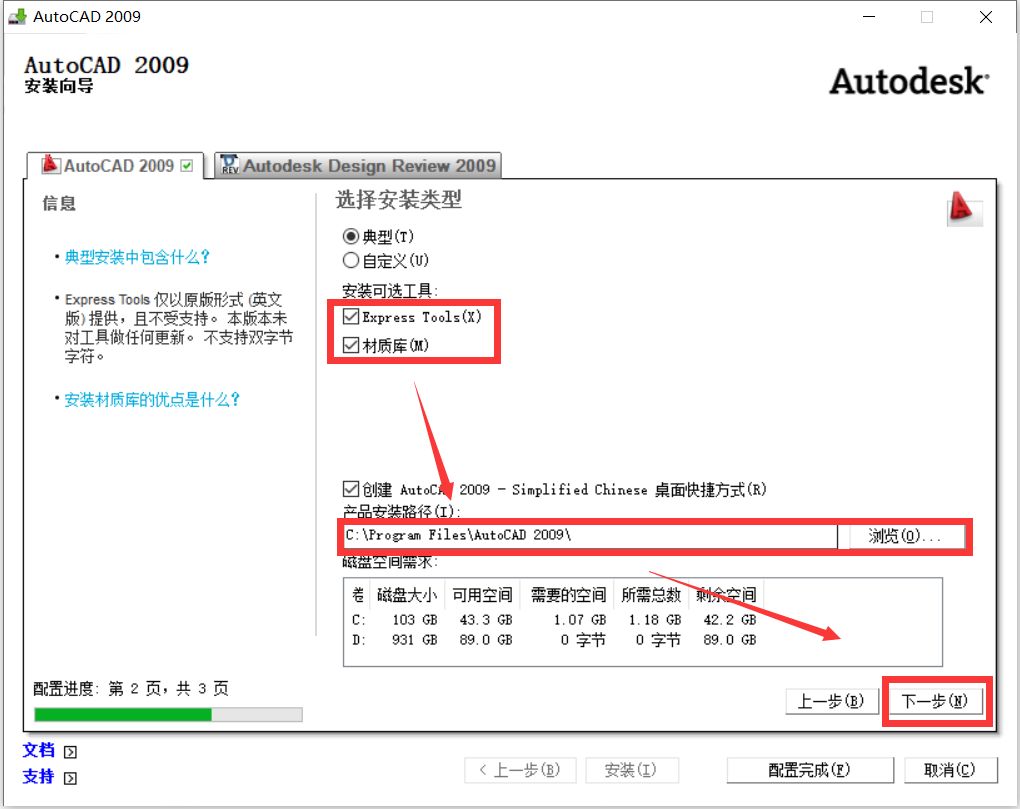This screenshot has height=809, width=1020.
Task: Click the 所需总数 column header
Action: click(651, 594)
